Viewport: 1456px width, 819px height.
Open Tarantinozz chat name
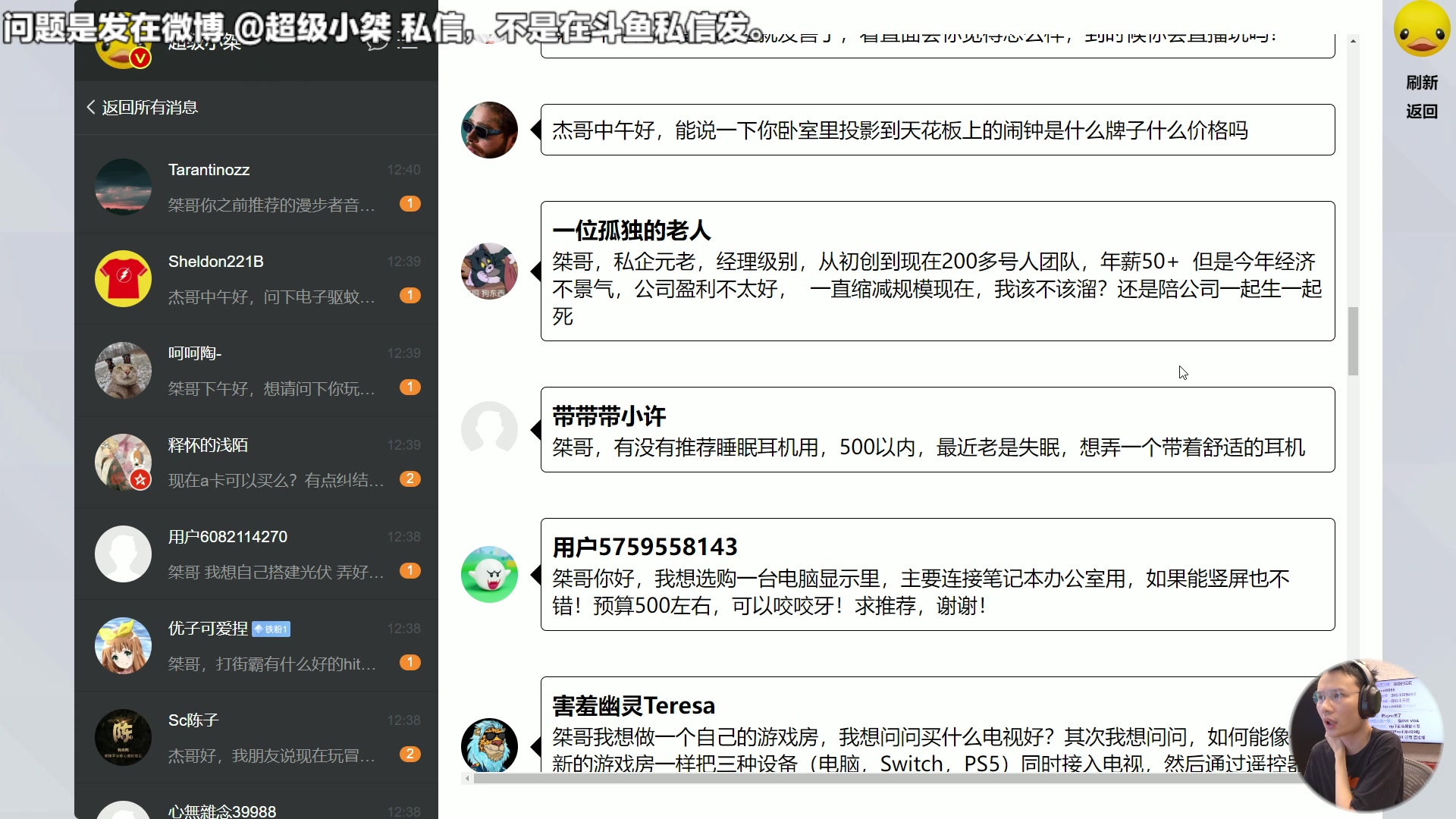209,170
